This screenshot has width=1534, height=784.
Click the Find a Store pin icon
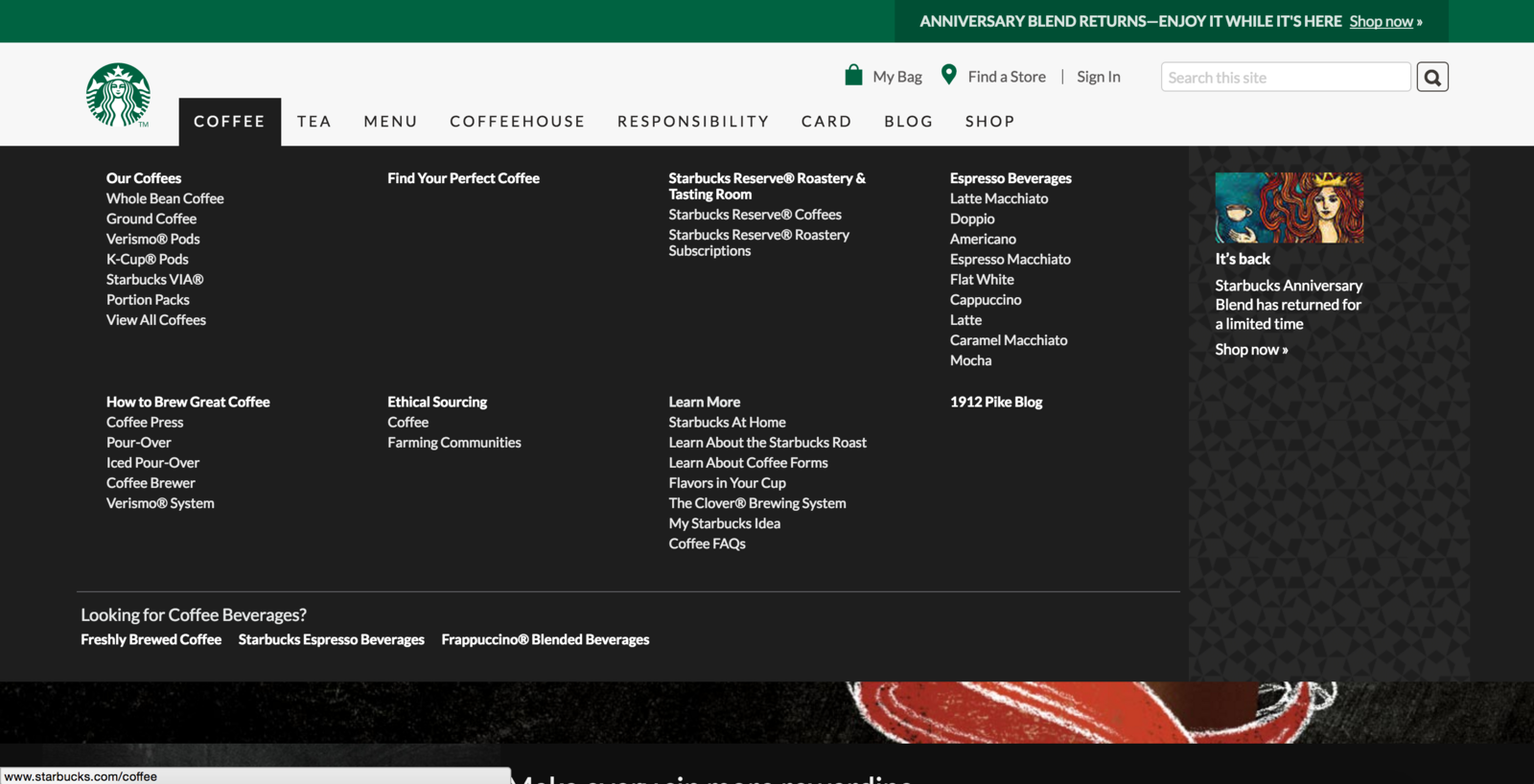point(948,75)
